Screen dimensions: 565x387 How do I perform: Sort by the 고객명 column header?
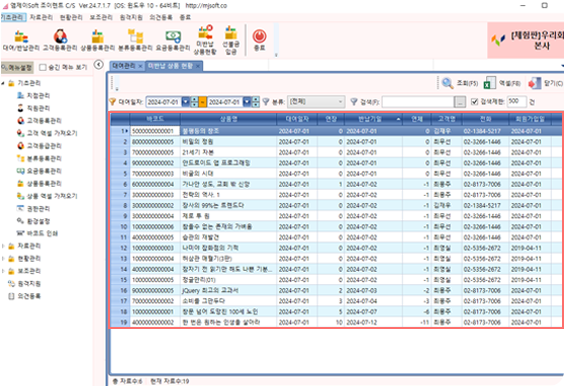(x=446, y=119)
